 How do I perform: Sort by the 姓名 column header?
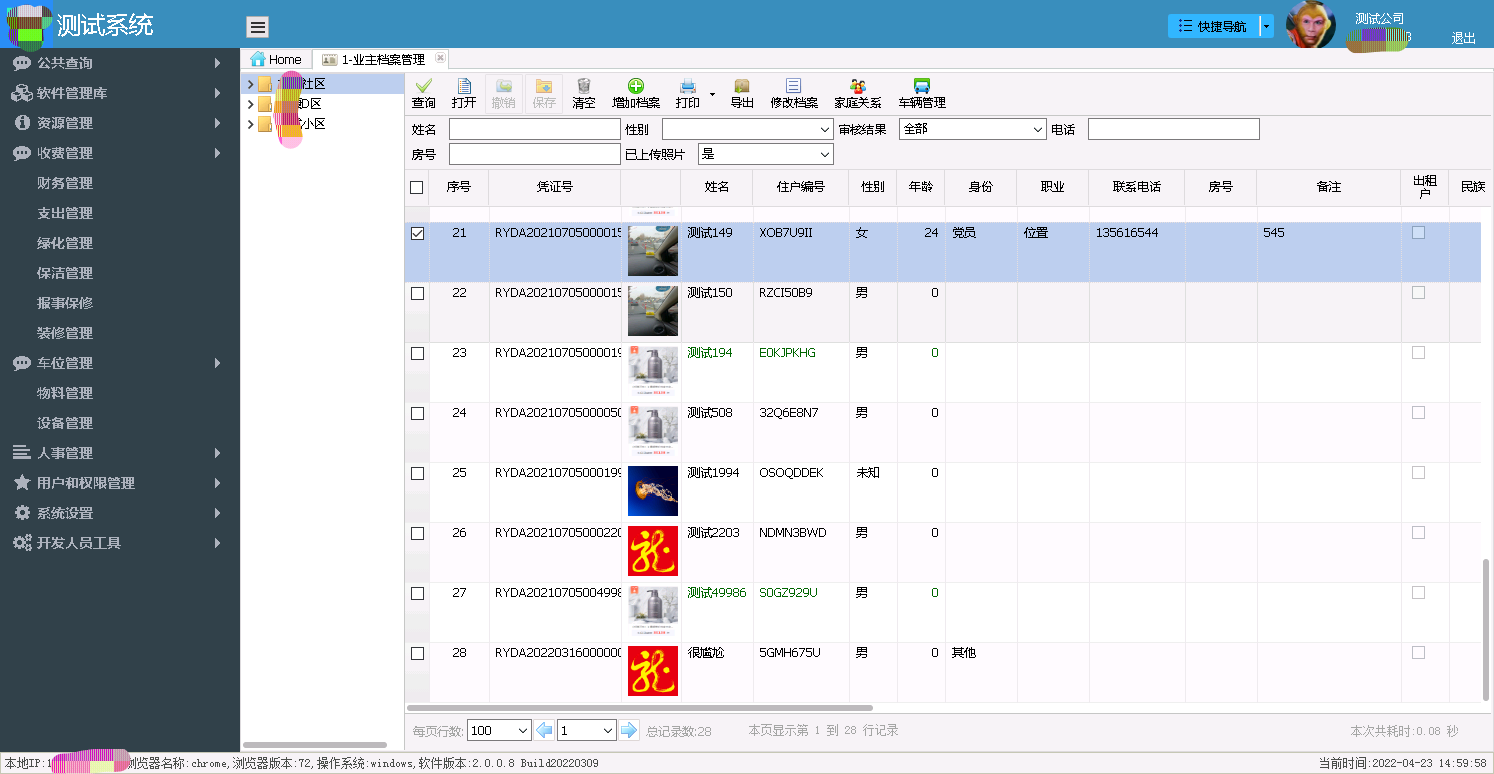point(717,187)
